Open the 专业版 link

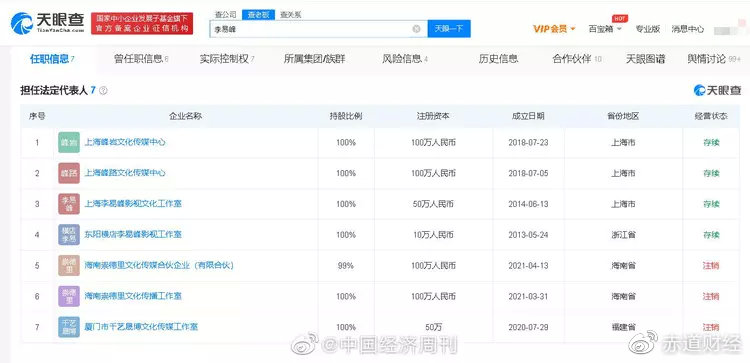648,29
